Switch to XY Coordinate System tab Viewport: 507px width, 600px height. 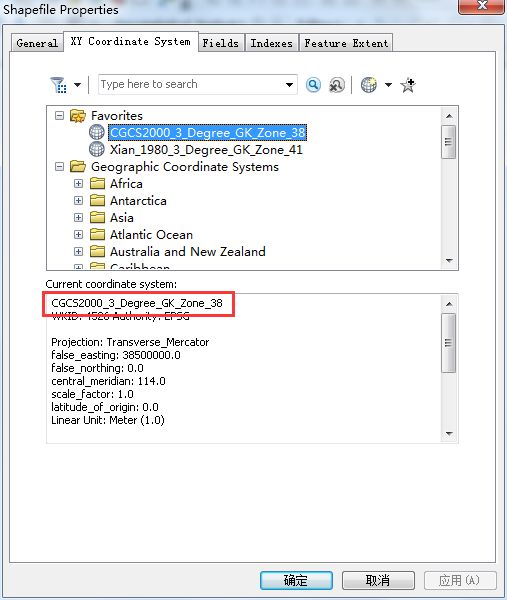point(130,41)
